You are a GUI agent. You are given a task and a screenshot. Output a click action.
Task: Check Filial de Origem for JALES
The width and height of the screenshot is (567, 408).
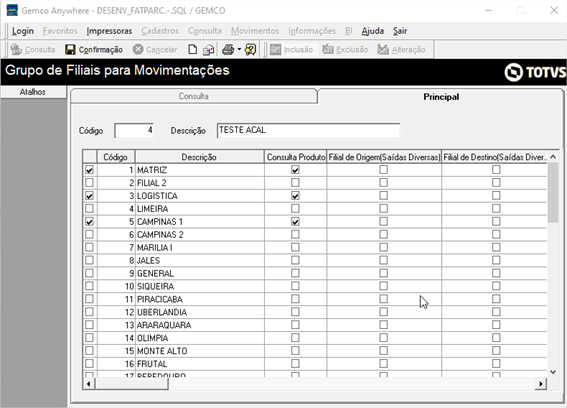384,260
